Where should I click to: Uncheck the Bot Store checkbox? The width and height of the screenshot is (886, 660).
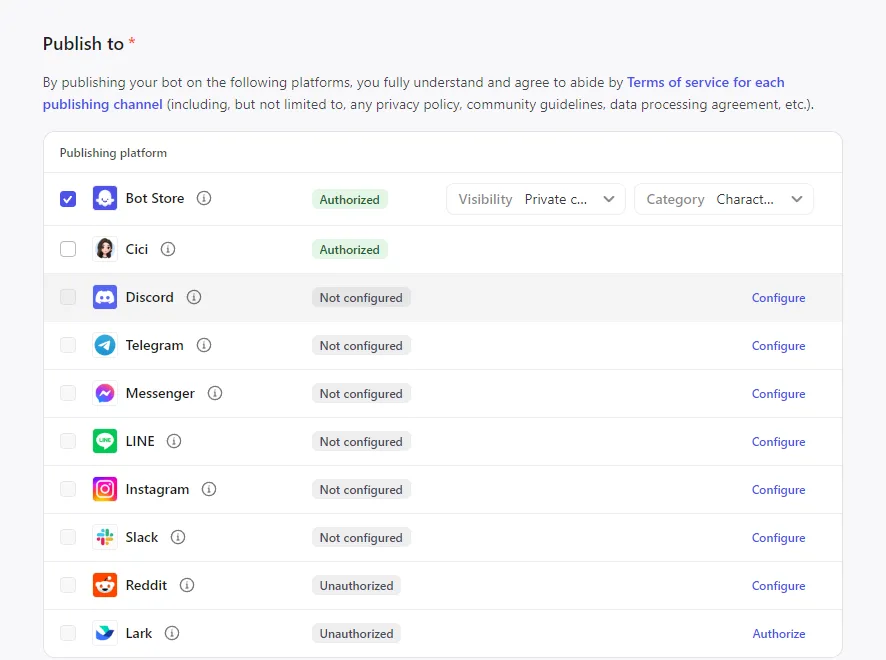[x=68, y=199]
